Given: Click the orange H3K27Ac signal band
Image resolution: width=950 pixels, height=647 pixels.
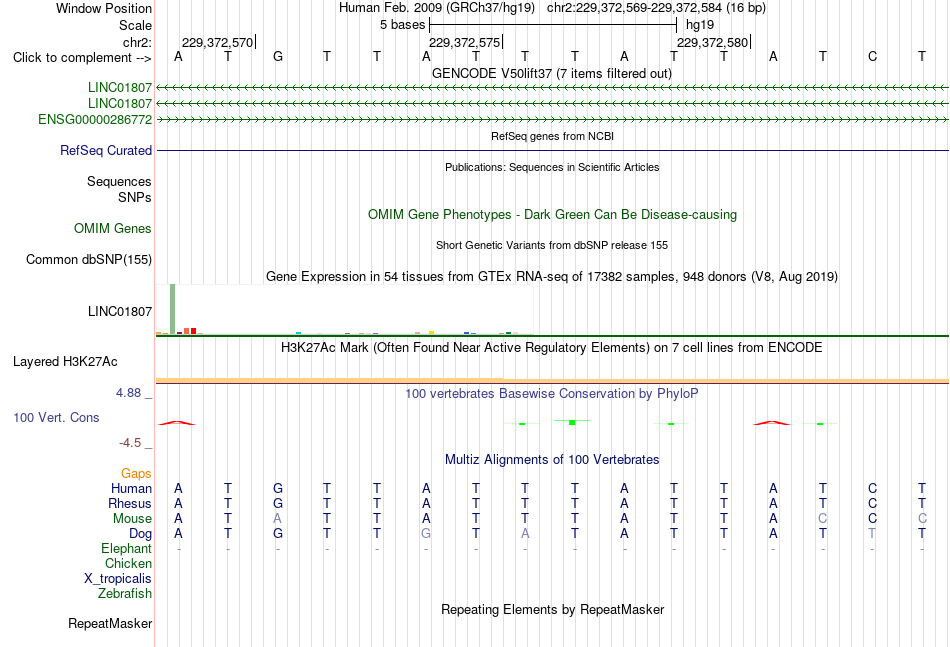Looking at the screenshot, I should pyautogui.click(x=552, y=380).
